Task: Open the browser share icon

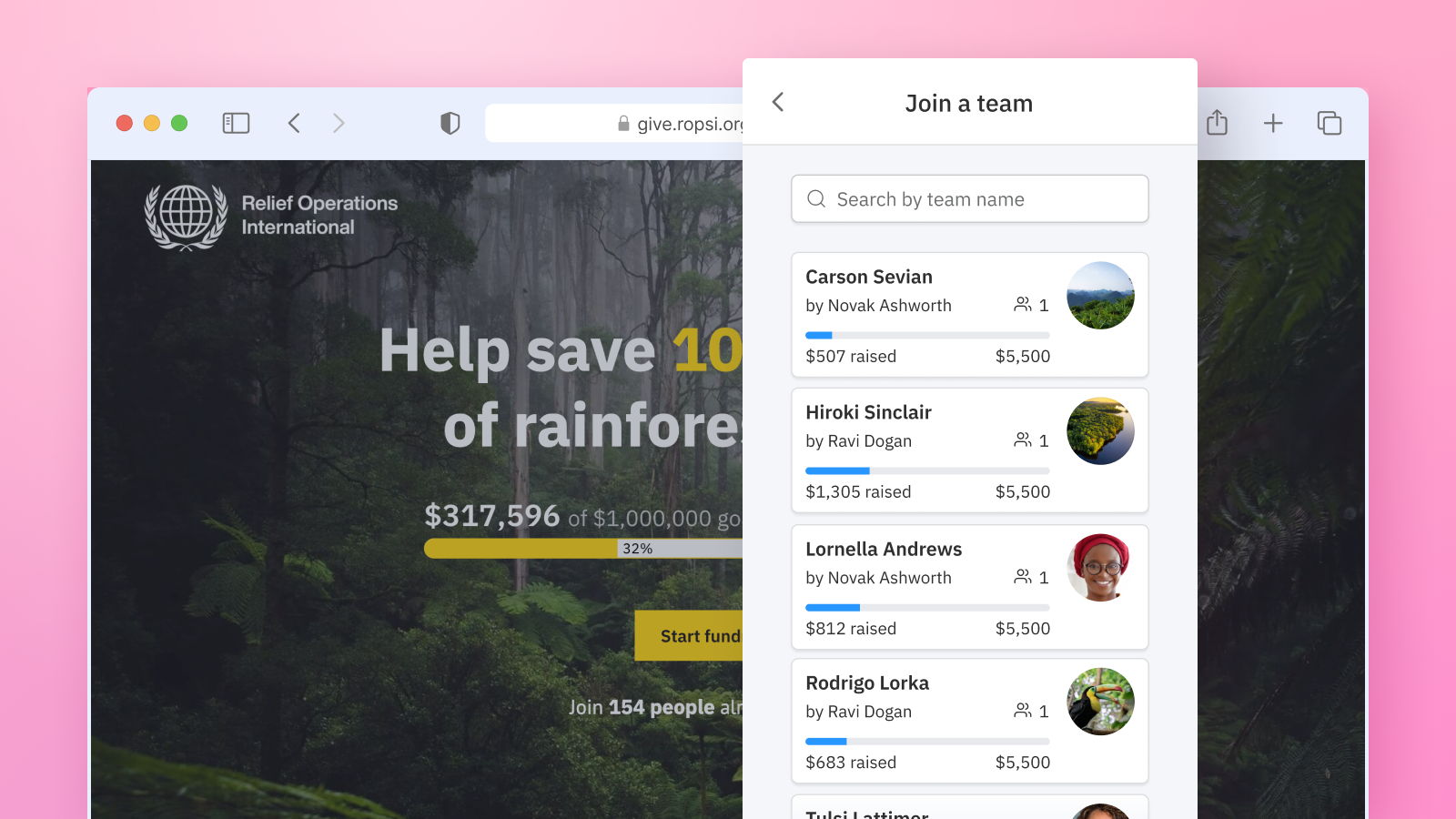Action: pos(1217,123)
